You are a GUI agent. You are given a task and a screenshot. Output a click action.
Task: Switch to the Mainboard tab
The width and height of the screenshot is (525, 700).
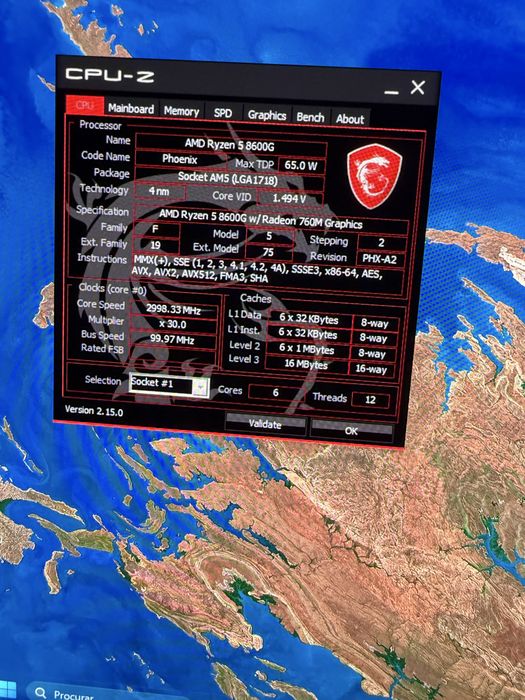(130, 108)
